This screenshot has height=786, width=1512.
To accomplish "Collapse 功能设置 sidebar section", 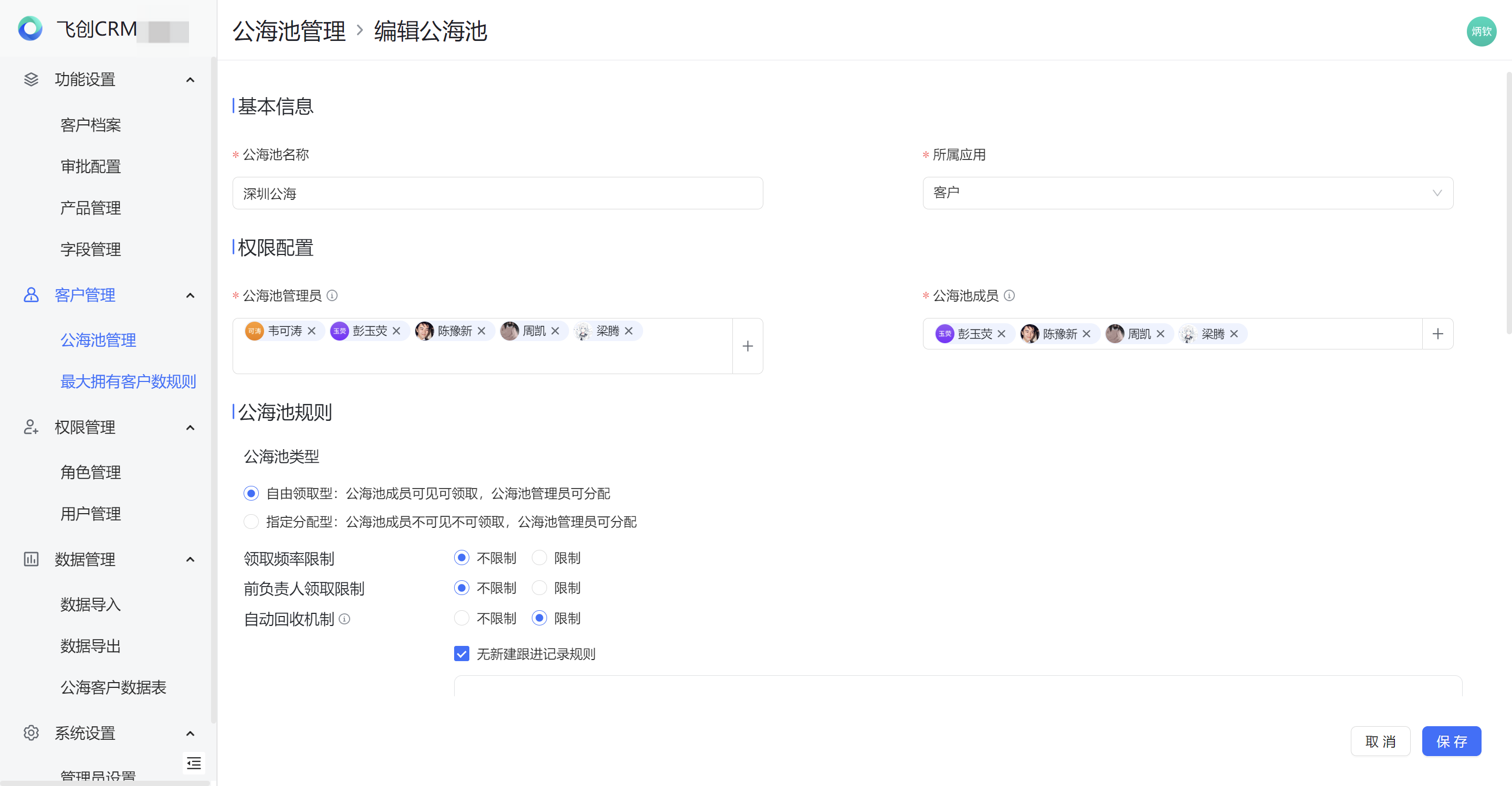I will point(190,79).
